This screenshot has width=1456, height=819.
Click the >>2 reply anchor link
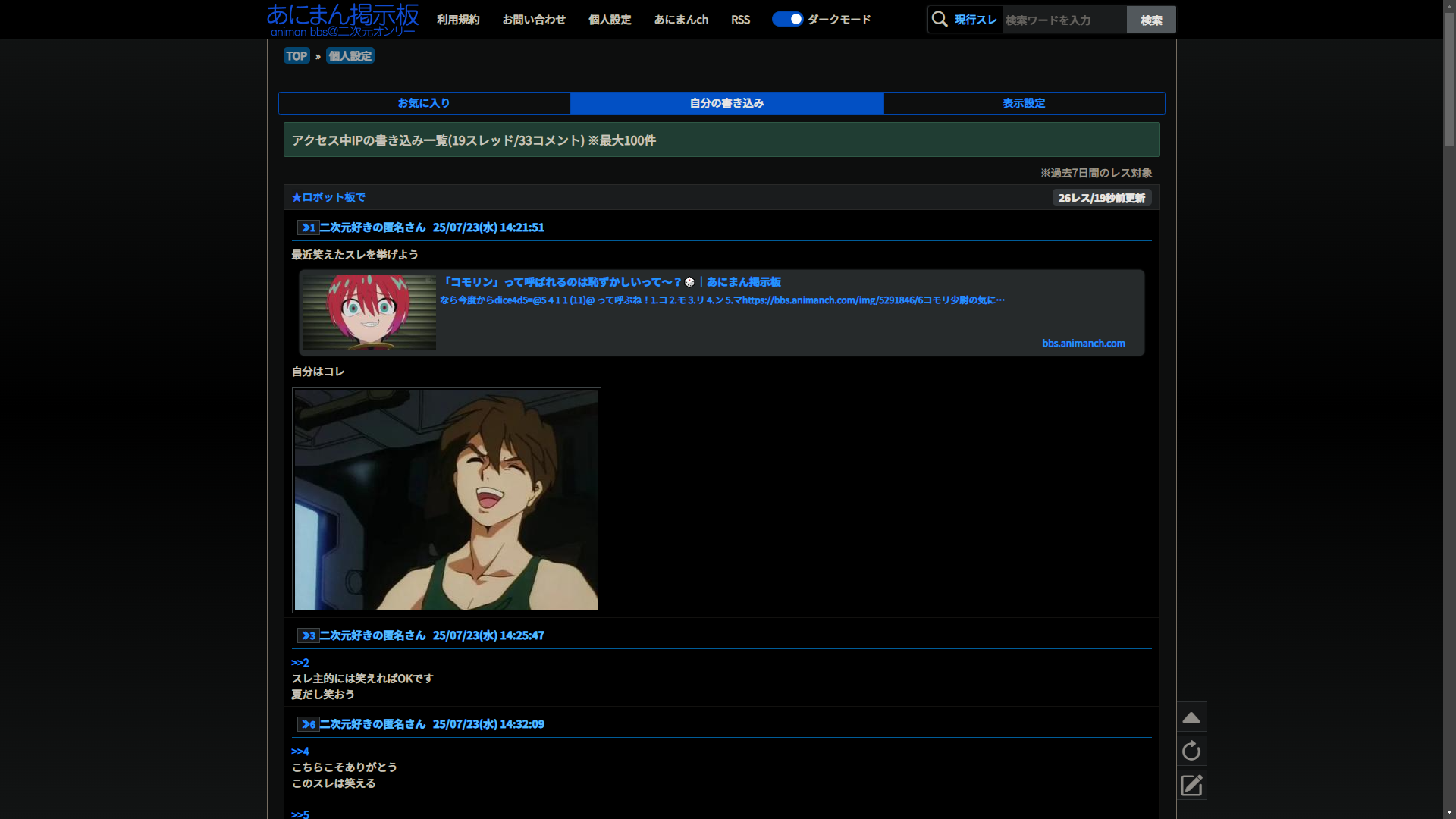pyautogui.click(x=300, y=663)
